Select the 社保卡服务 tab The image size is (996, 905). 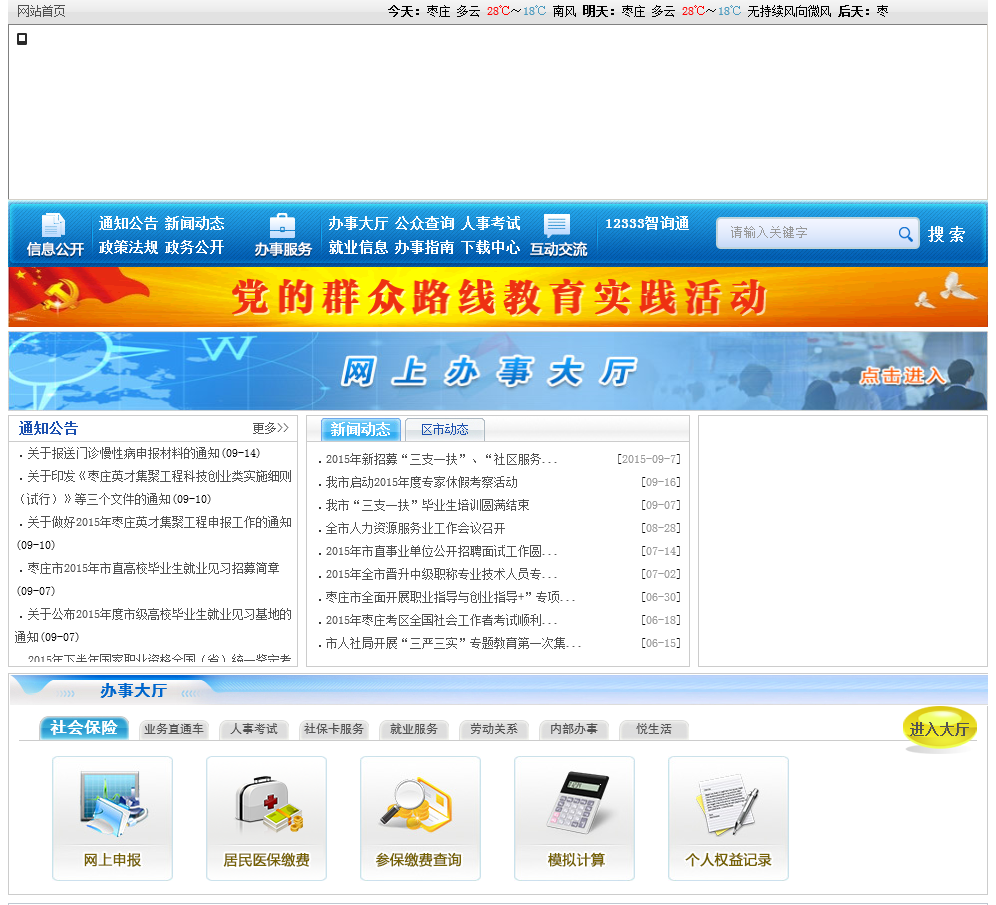(333, 729)
